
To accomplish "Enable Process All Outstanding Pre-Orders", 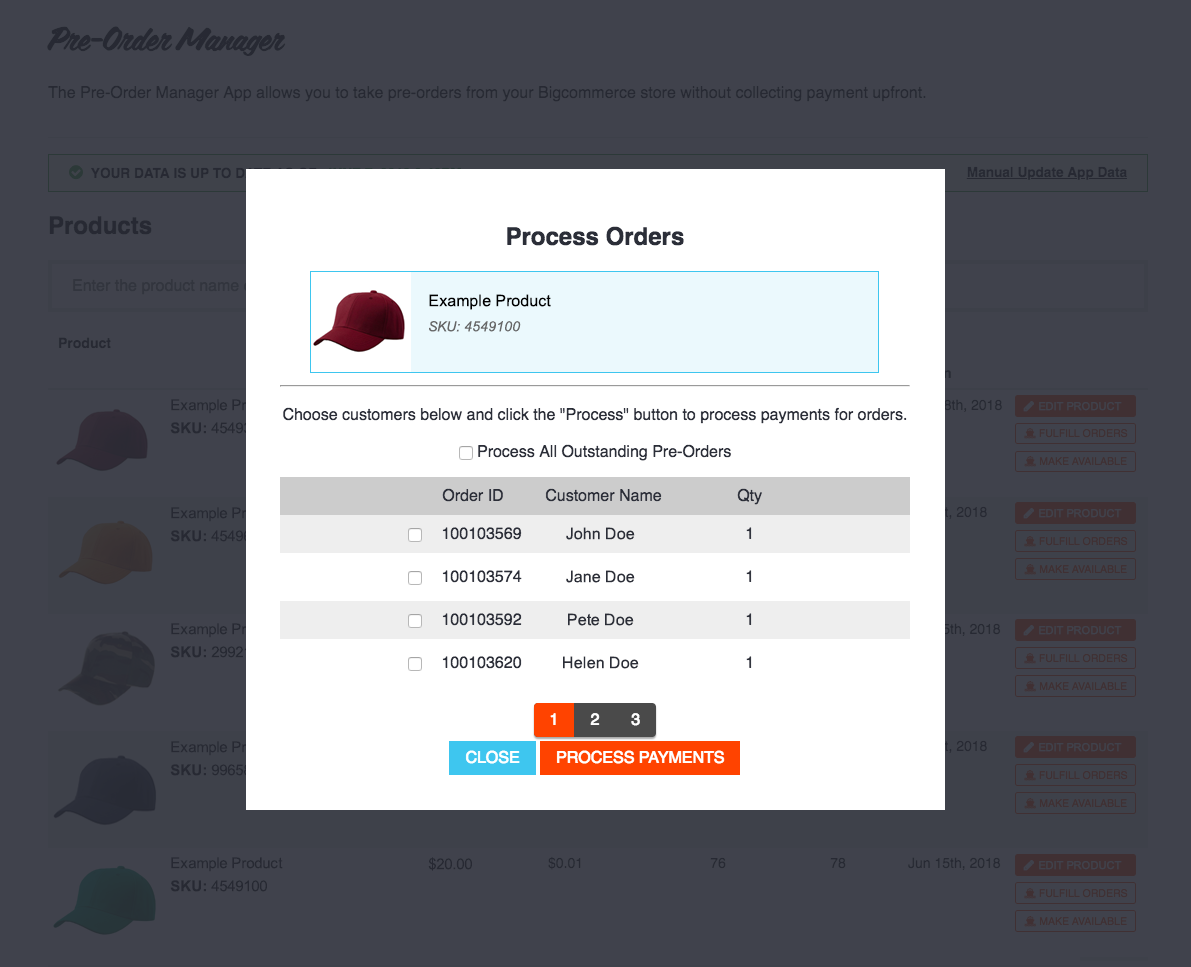I will pos(466,453).
